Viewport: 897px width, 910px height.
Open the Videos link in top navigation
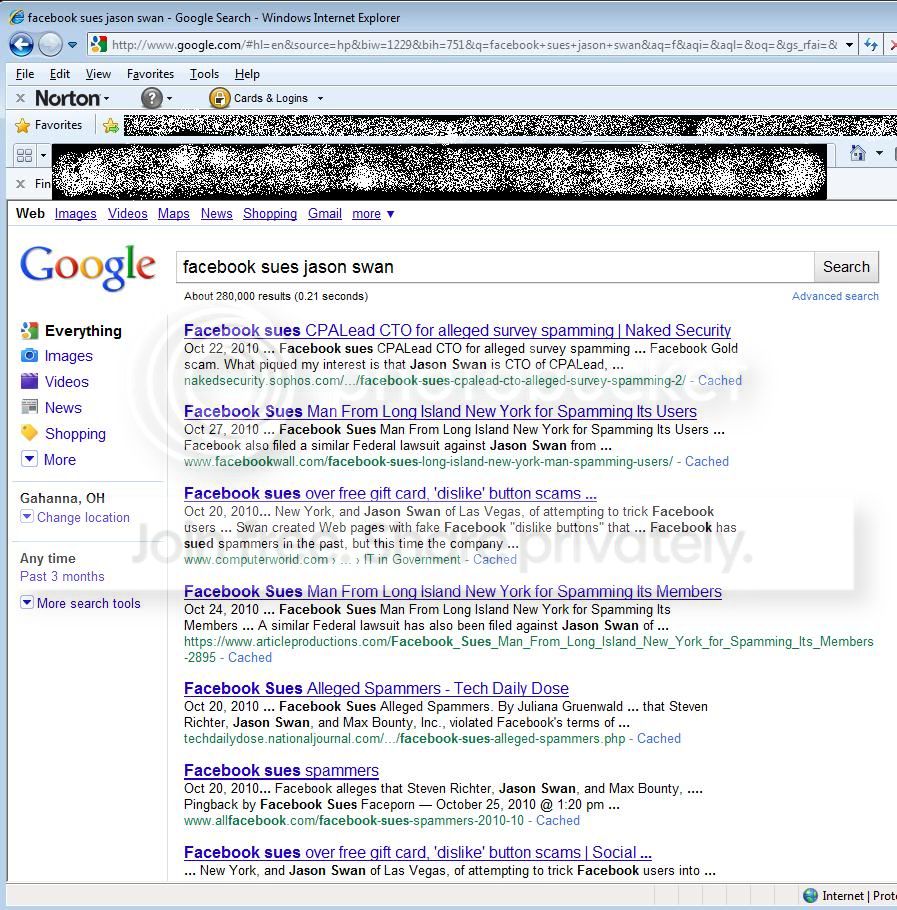point(128,214)
